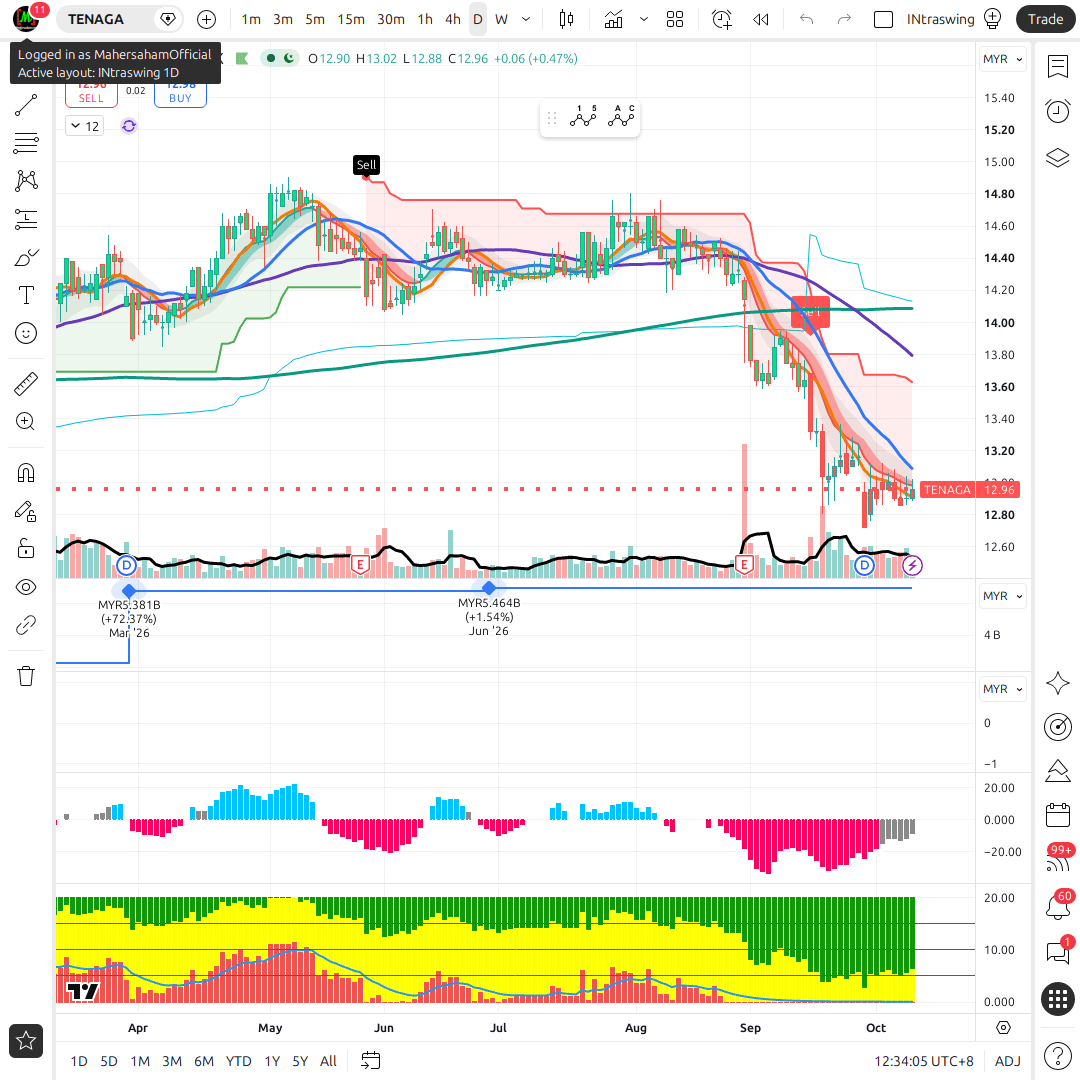1080x1080 pixels.
Task: Open the Fibonacci retracement tools
Action: [x=26, y=143]
